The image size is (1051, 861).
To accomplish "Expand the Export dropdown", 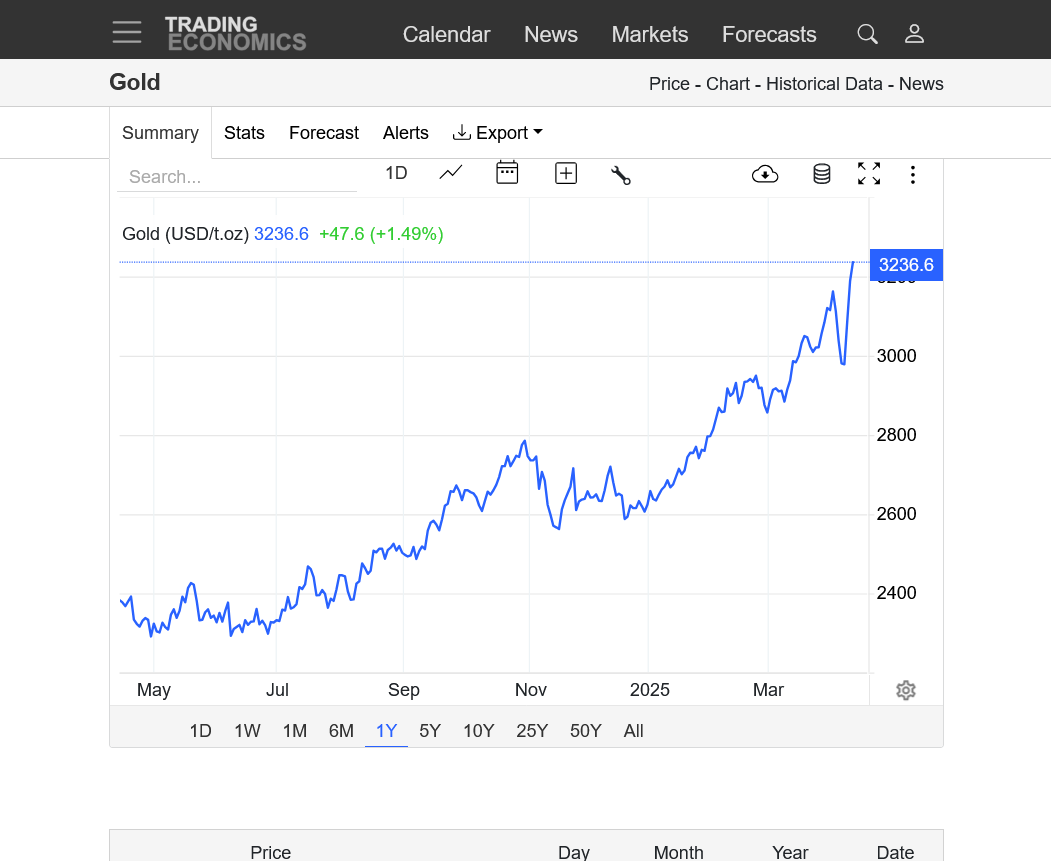I will (x=498, y=133).
